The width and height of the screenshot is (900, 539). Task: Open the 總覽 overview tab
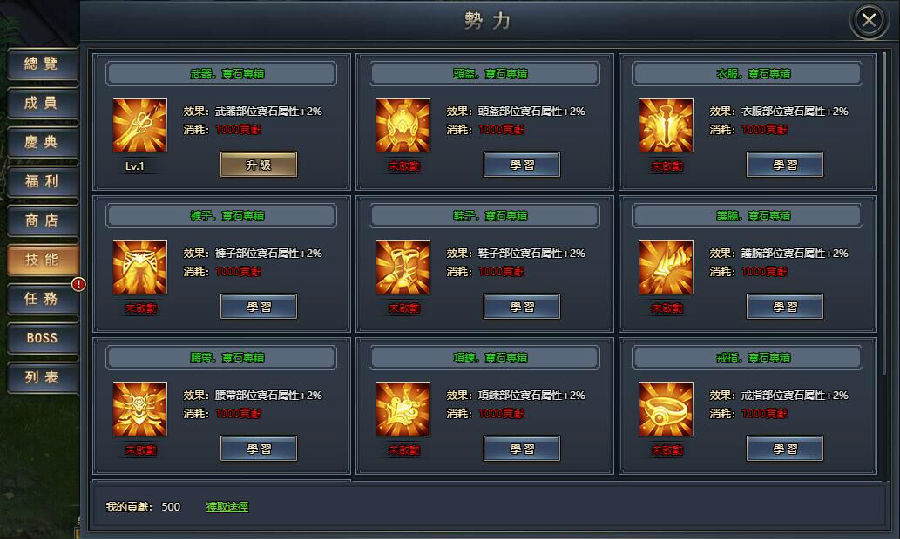(x=42, y=64)
